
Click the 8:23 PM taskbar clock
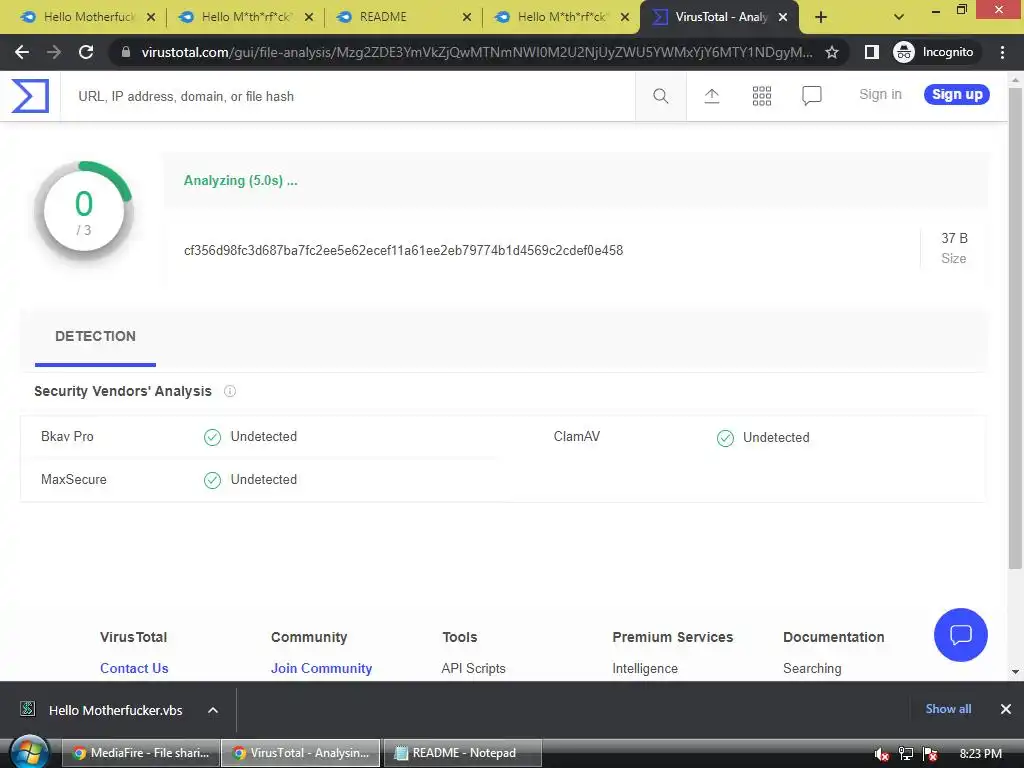pos(980,754)
